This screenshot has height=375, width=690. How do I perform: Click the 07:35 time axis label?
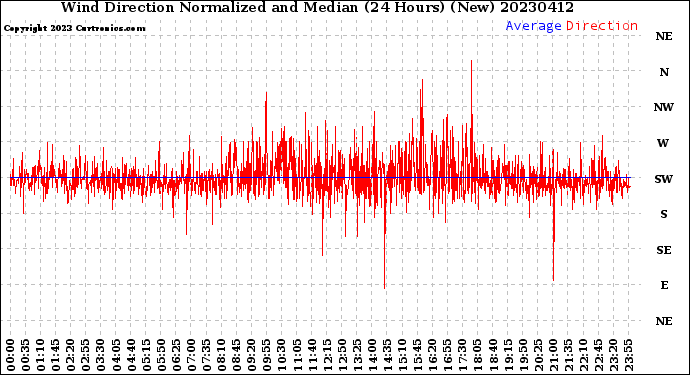click(207, 355)
